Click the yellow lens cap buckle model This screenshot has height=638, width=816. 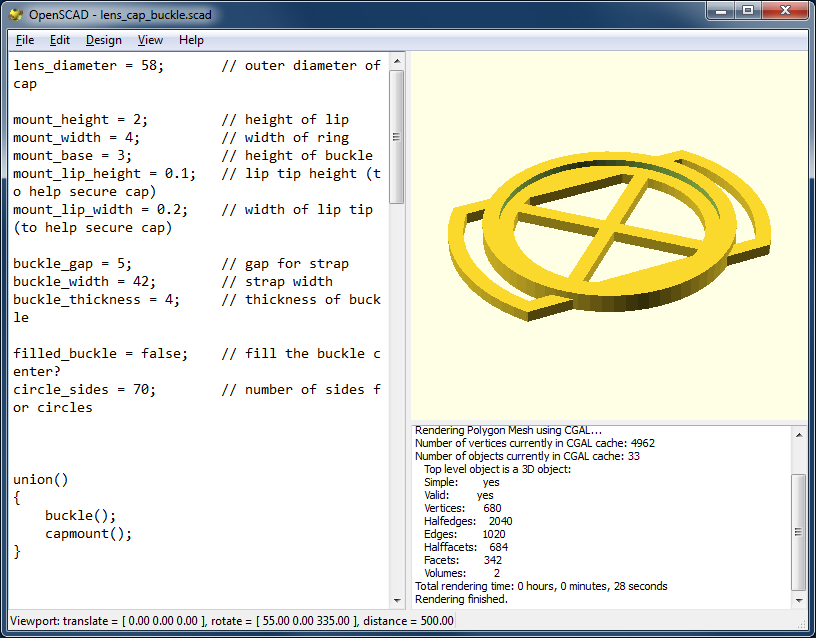coord(609,234)
